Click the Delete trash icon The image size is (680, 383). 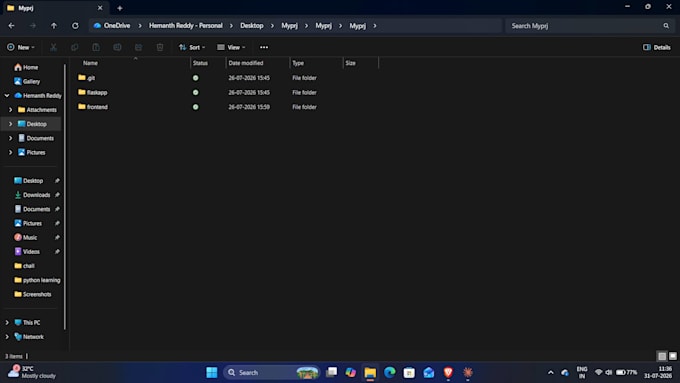[160, 47]
